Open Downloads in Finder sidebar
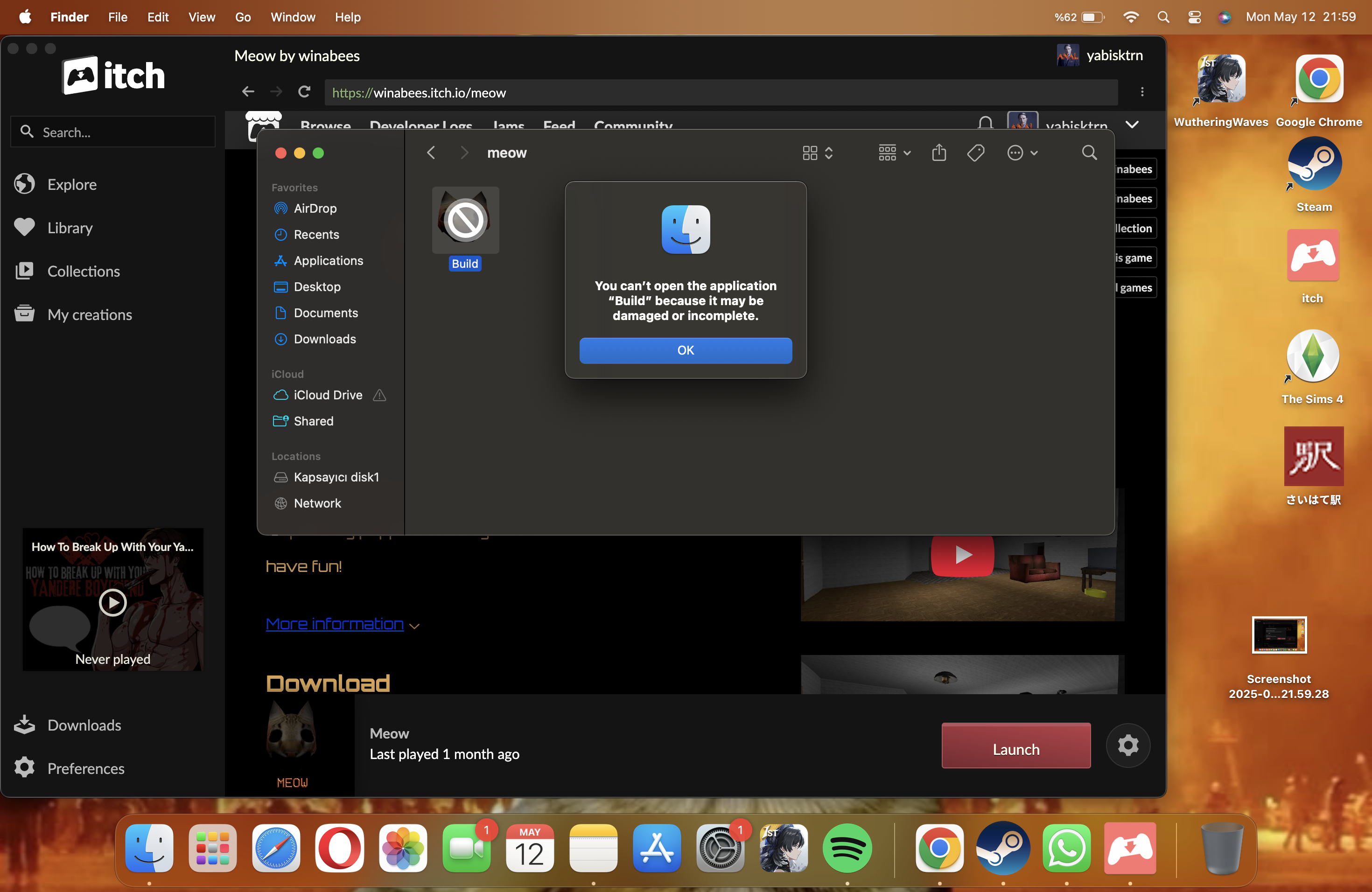Viewport: 1372px width, 892px height. coord(324,339)
